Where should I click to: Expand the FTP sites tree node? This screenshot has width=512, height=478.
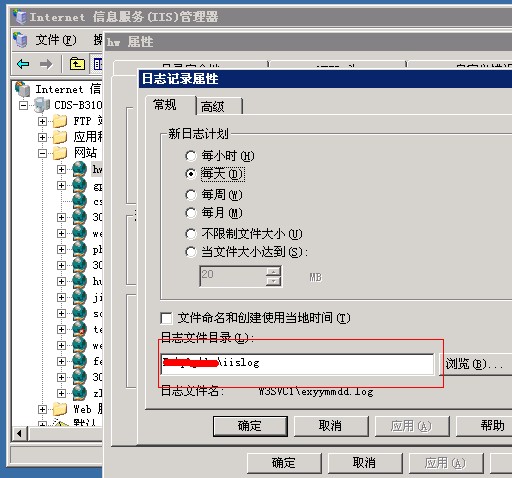pos(42,121)
